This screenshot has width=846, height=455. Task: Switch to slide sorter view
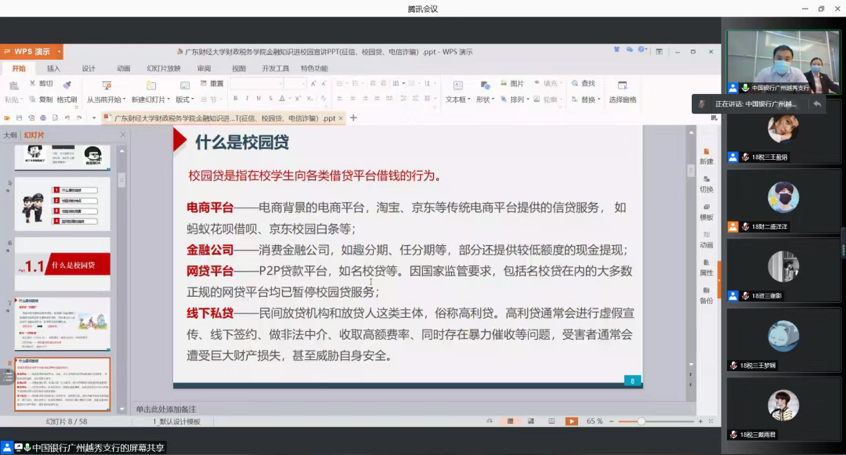coord(530,421)
